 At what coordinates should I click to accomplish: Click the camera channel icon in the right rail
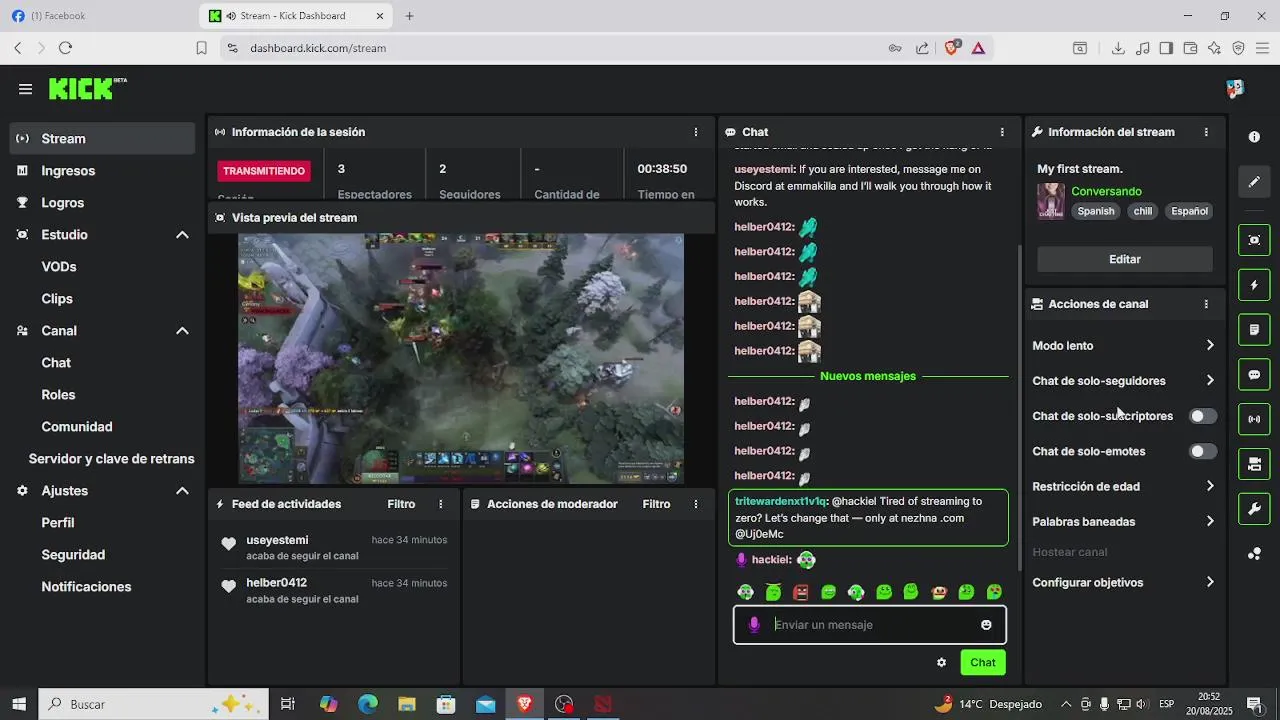tap(1254, 464)
